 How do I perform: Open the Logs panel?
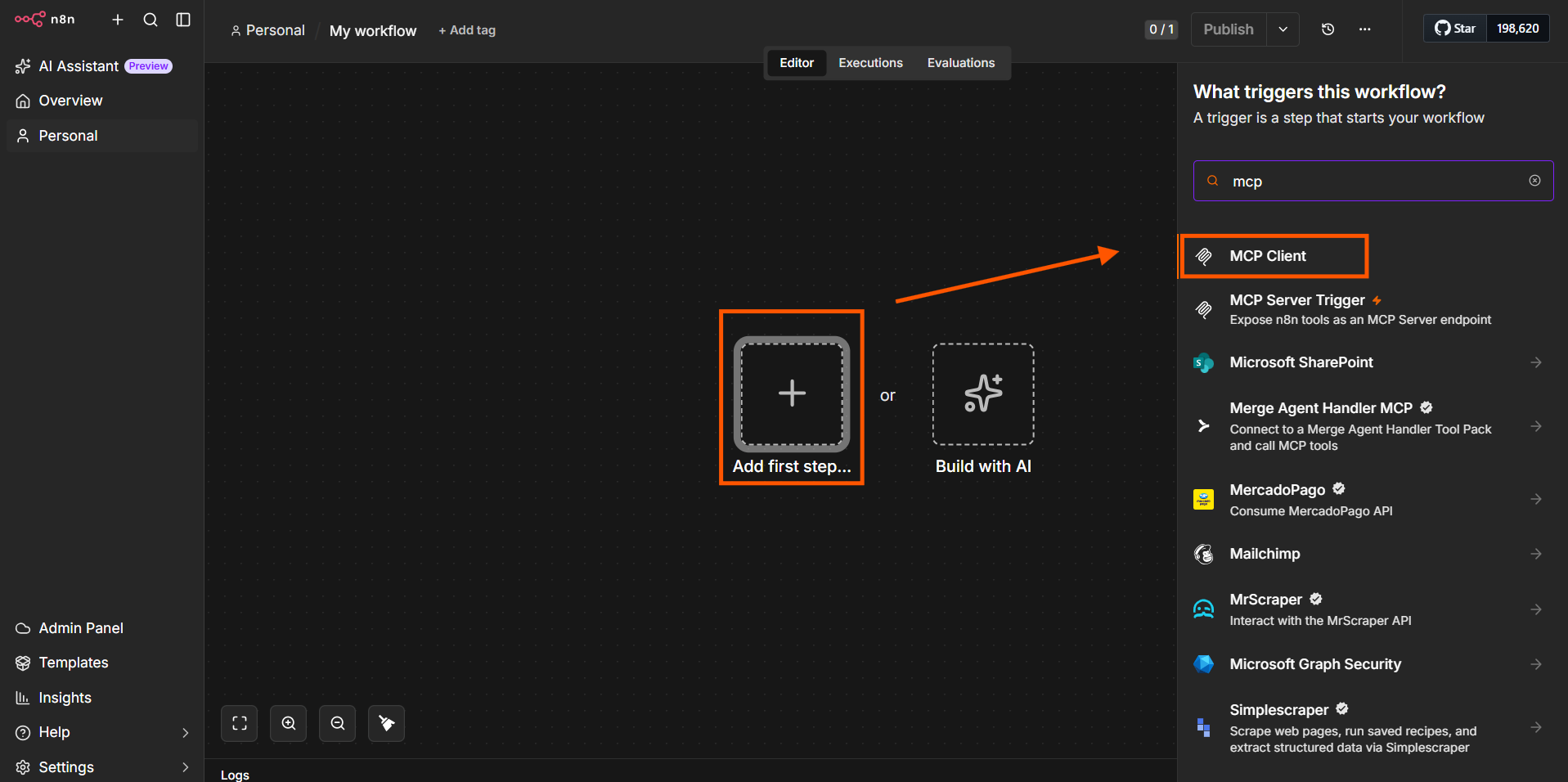(x=236, y=775)
